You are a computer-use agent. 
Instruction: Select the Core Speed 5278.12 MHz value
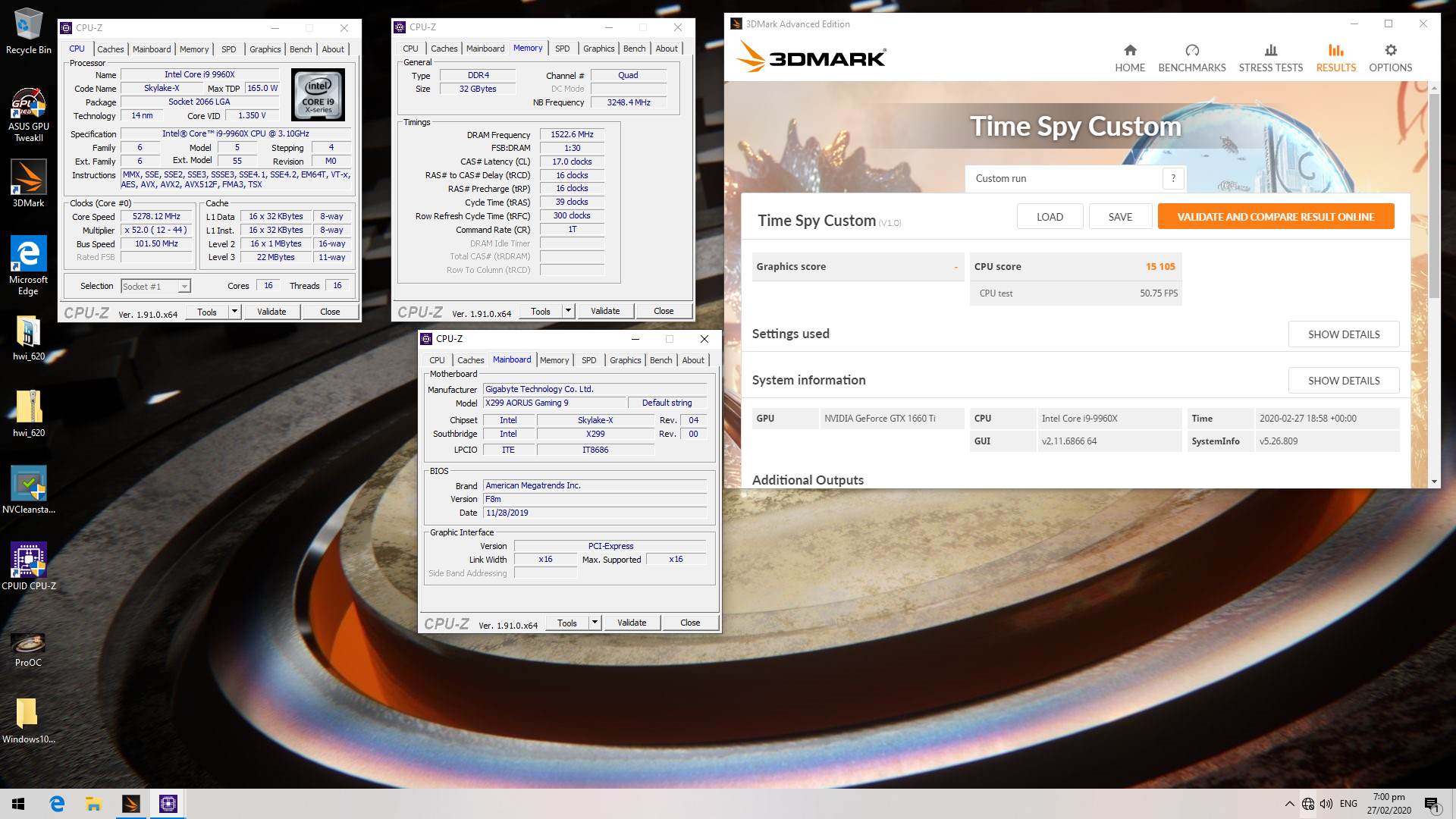(156, 216)
